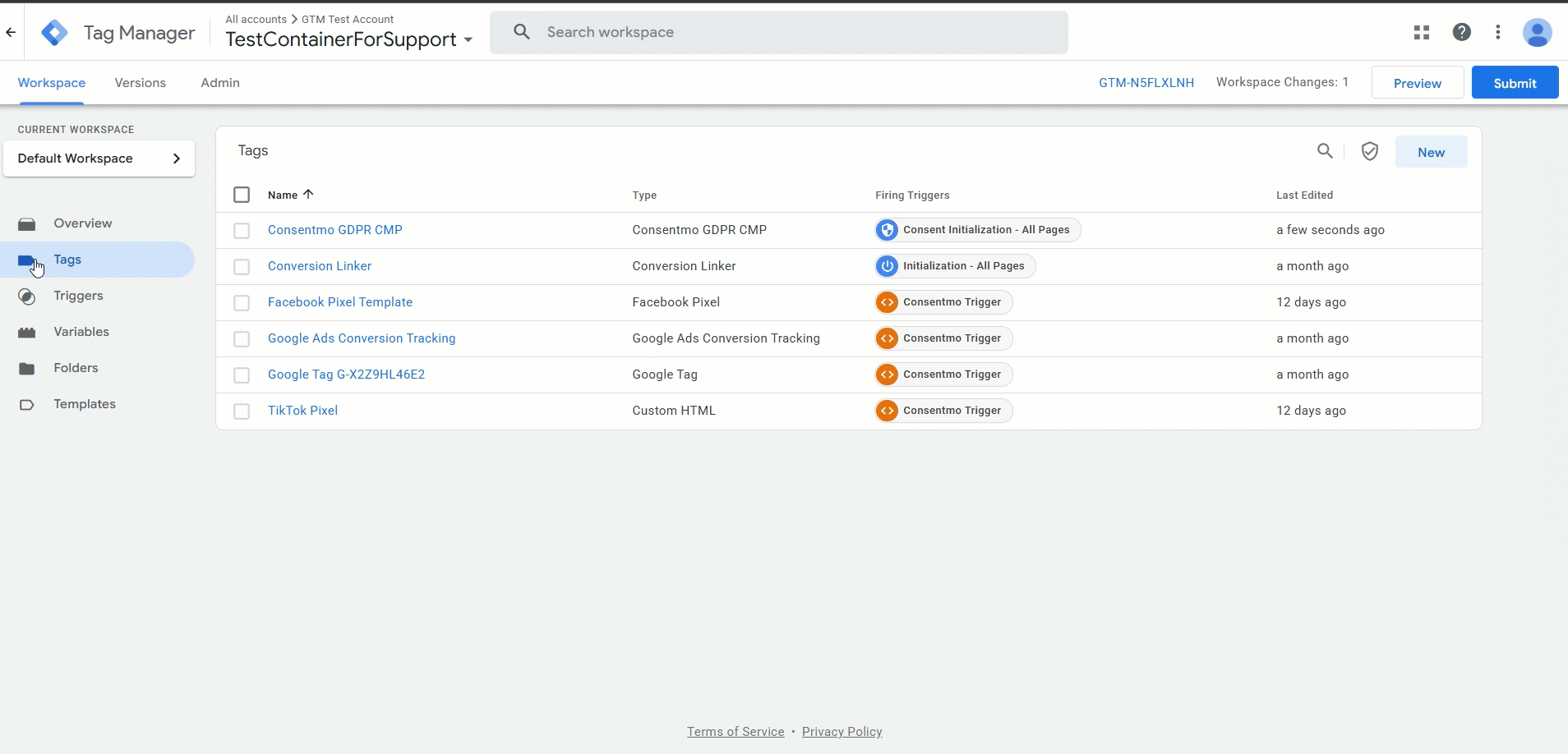
Task: Click the Tag Manager logo icon
Action: click(54, 33)
